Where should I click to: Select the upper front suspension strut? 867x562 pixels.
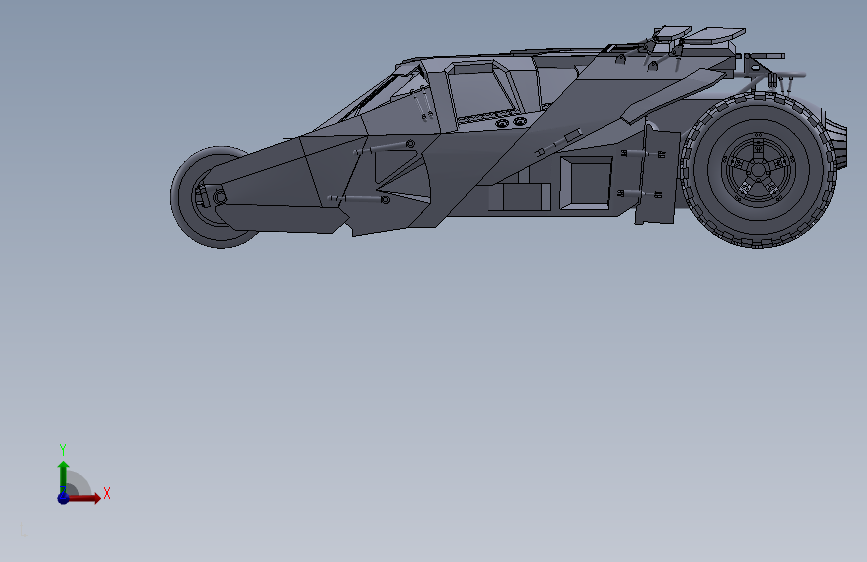point(385,147)
